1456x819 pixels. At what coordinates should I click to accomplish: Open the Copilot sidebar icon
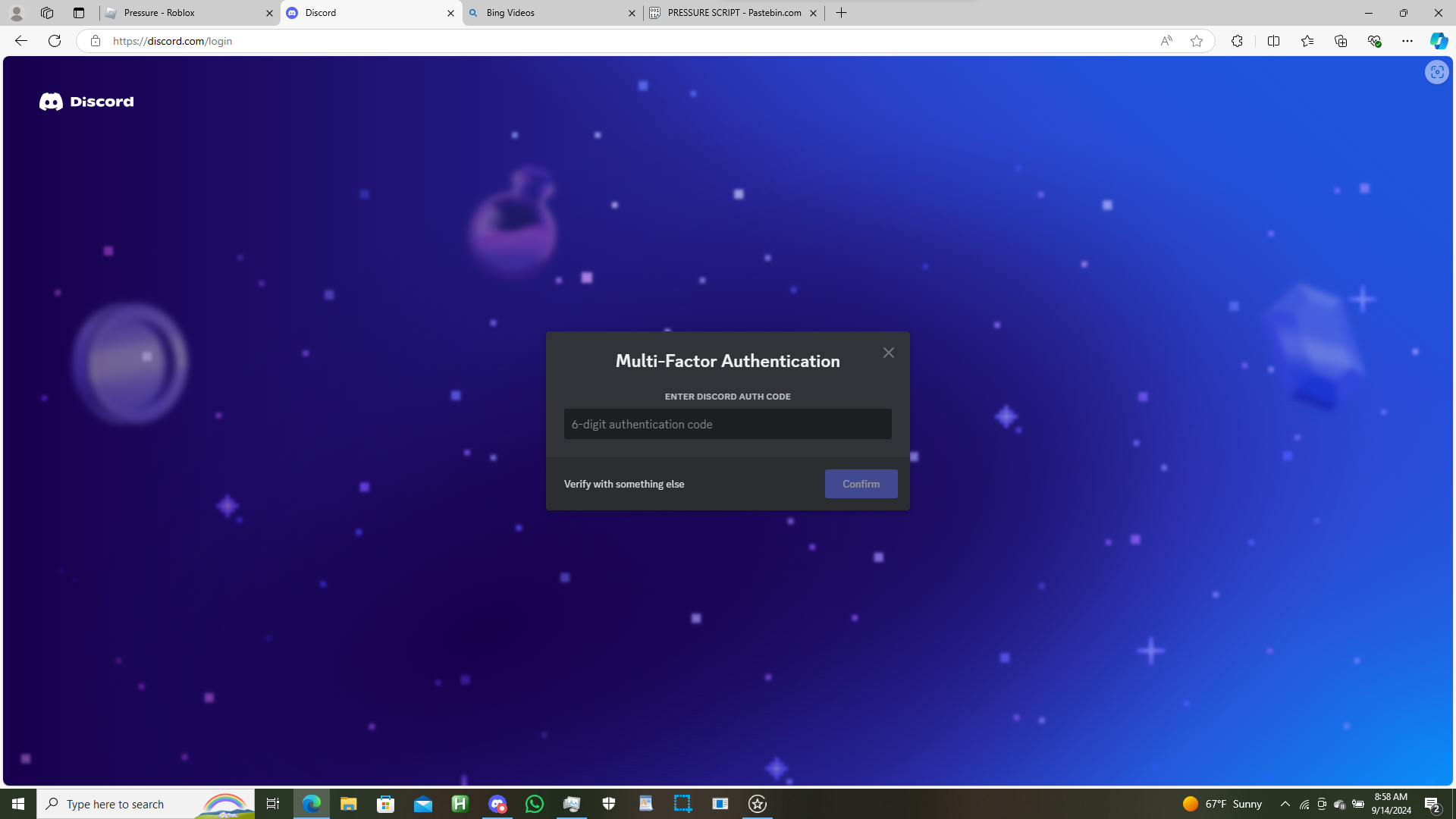pyautogui.click(x=1438, y=41)
